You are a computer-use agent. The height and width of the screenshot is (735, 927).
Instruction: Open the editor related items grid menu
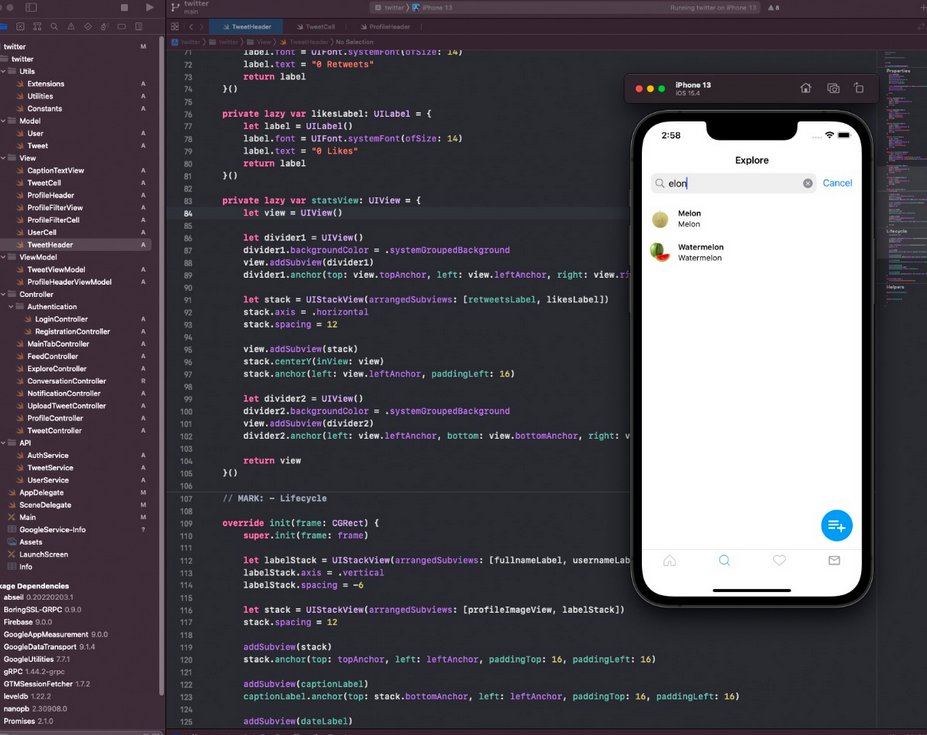(x=174, y=27)
